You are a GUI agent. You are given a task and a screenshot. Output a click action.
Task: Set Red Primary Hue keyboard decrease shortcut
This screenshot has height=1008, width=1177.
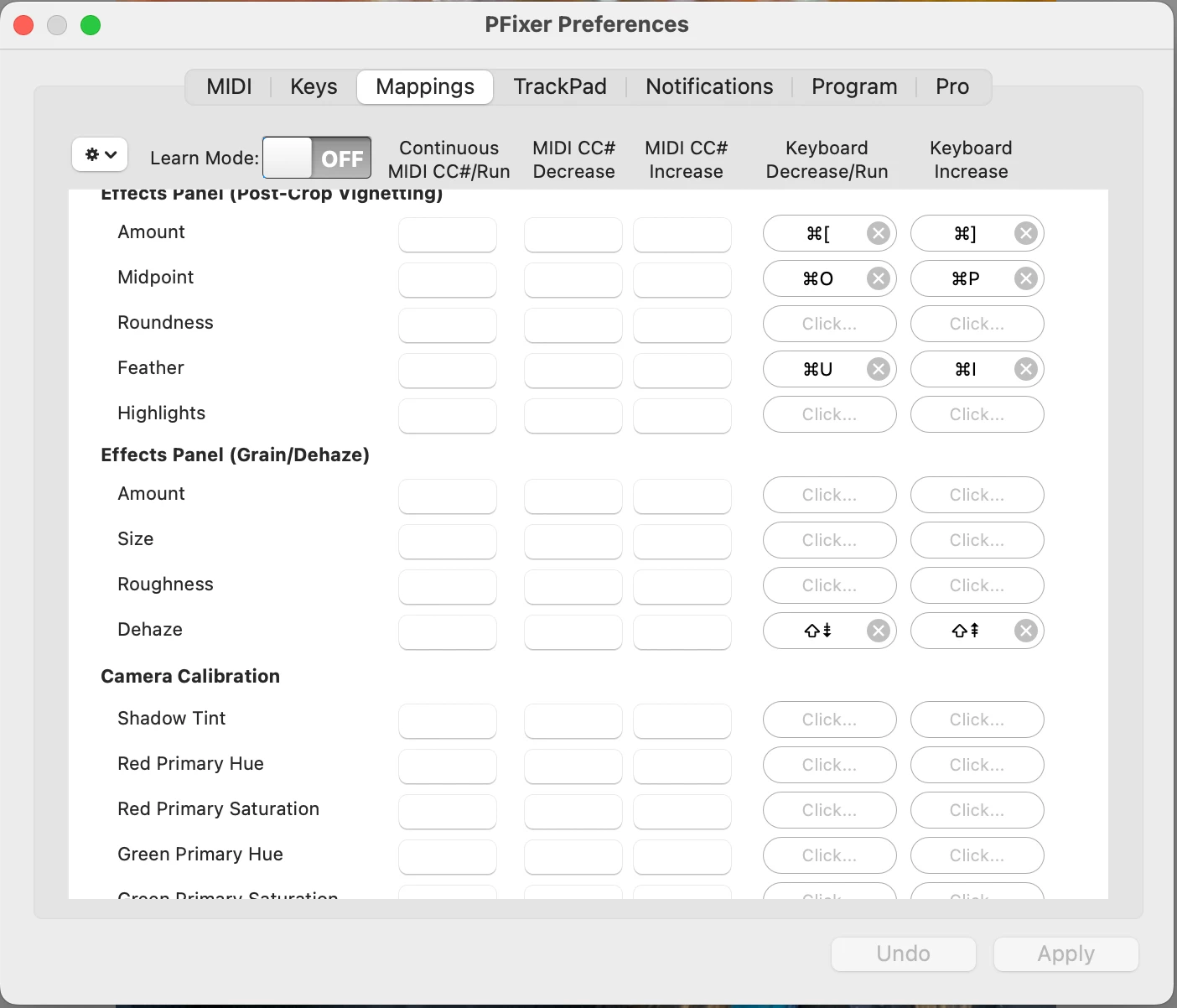point(830,766)
